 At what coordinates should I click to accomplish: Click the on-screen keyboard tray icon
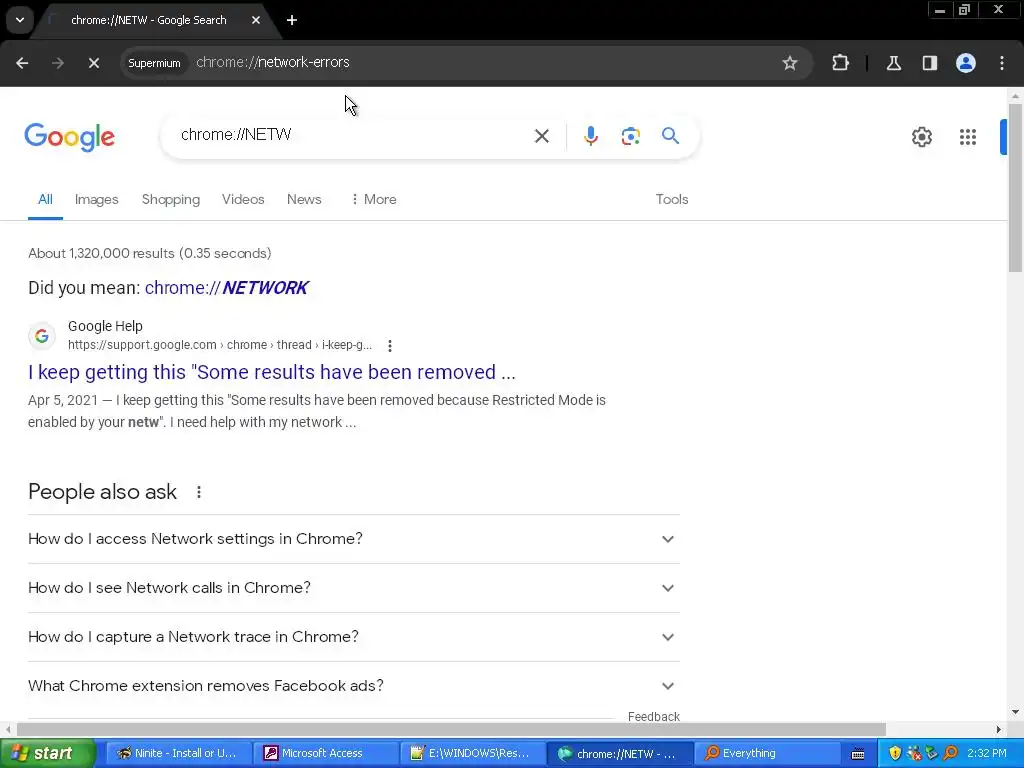(858, 754)
